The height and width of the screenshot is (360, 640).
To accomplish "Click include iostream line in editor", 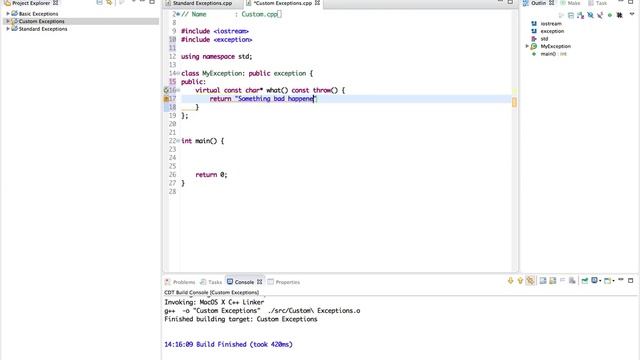I will [215, 31].
